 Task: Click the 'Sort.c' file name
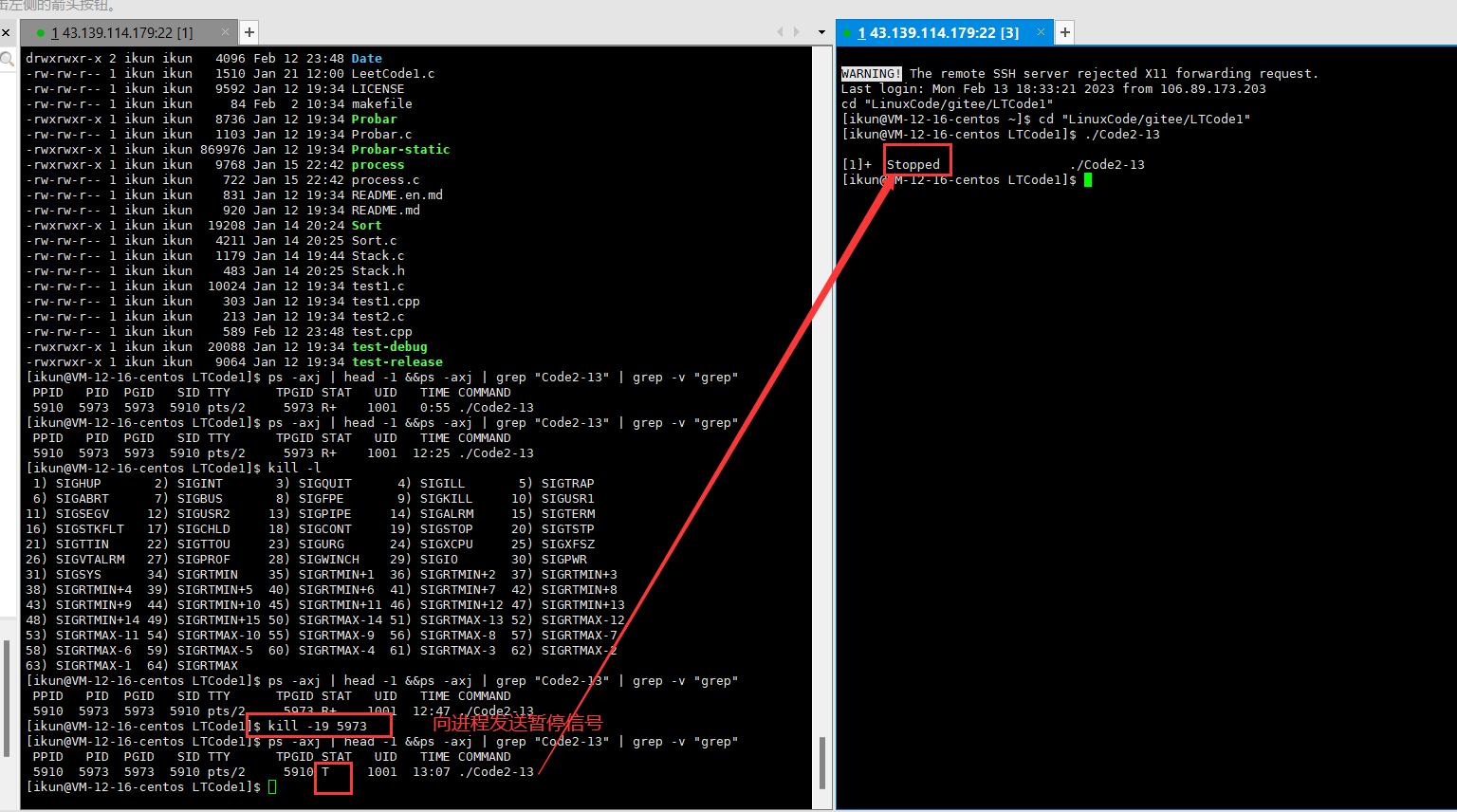click(375, 240)
